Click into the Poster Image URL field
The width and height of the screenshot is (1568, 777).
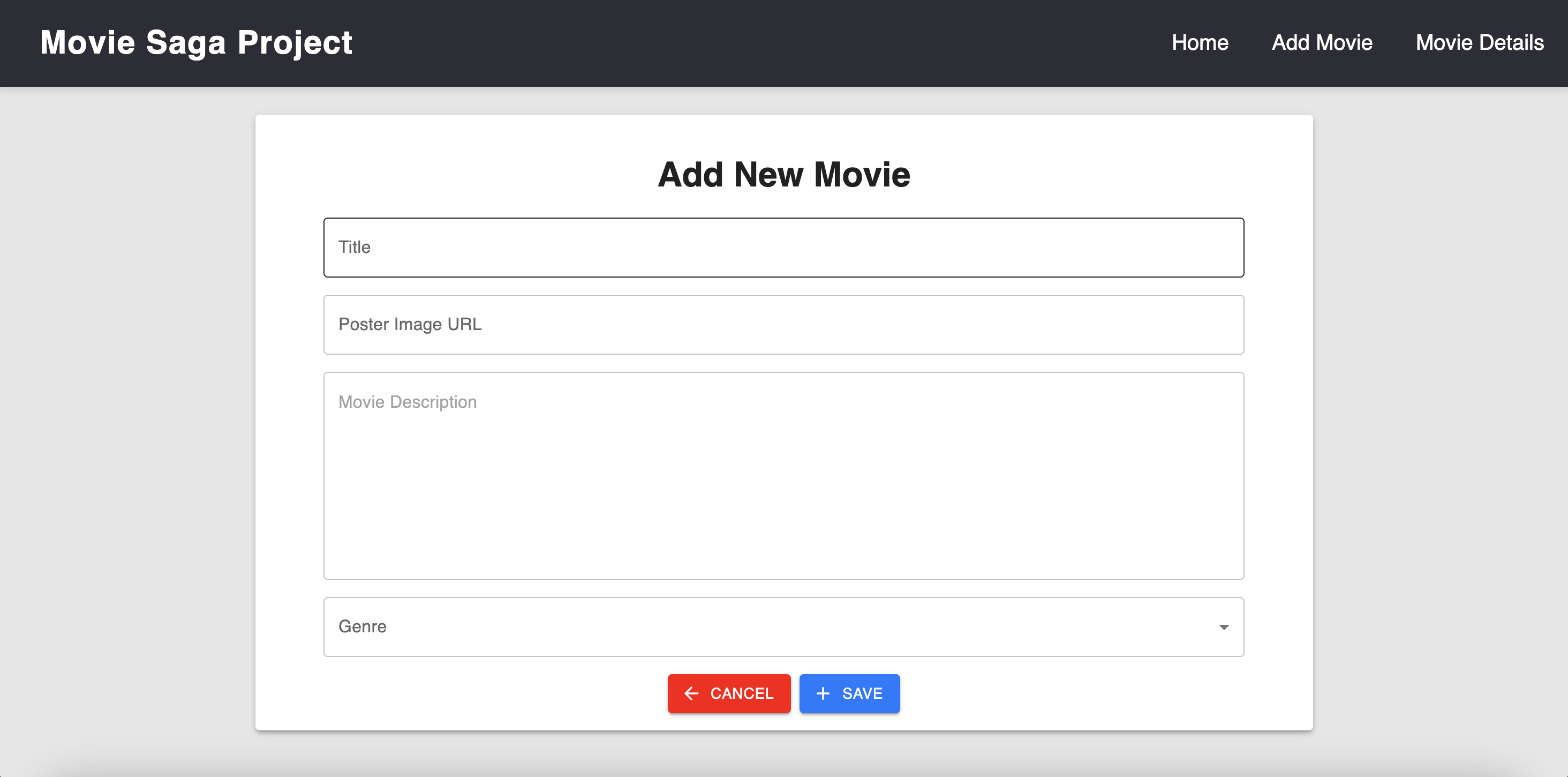783,325
